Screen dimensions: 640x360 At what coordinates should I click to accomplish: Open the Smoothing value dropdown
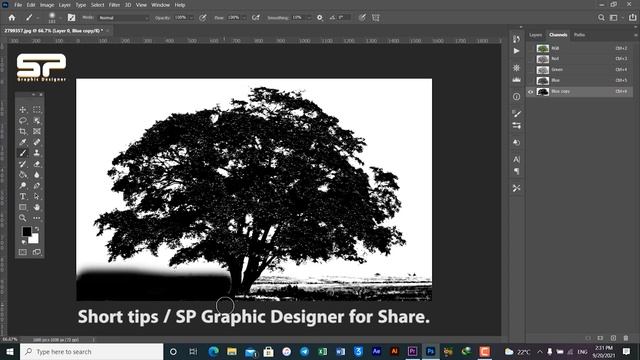click(309, 18)
